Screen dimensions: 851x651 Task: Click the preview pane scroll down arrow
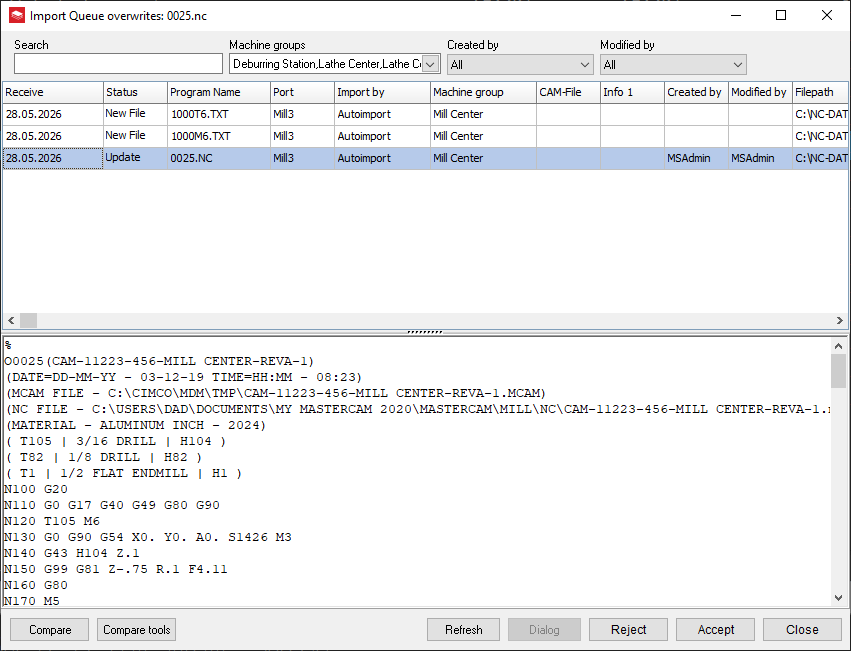pyautogui.click(x=839, y=598)
